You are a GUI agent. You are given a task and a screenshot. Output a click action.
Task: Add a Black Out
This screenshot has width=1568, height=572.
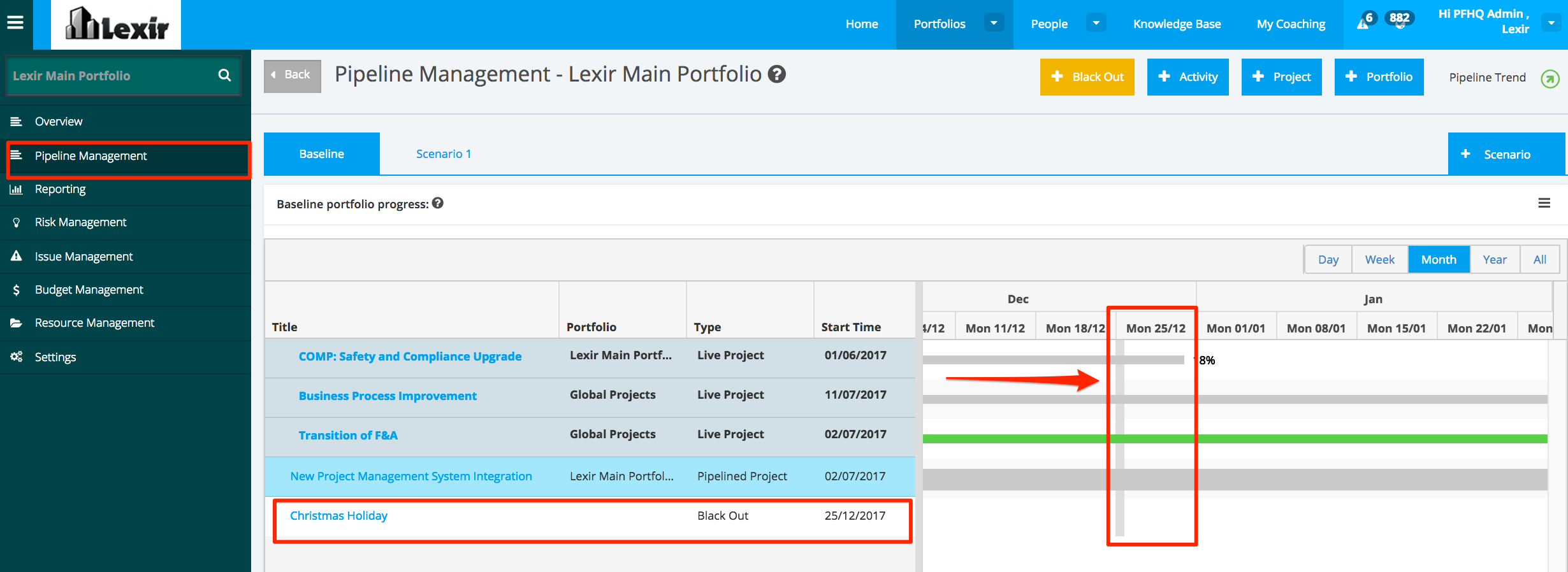[1087, 77]
